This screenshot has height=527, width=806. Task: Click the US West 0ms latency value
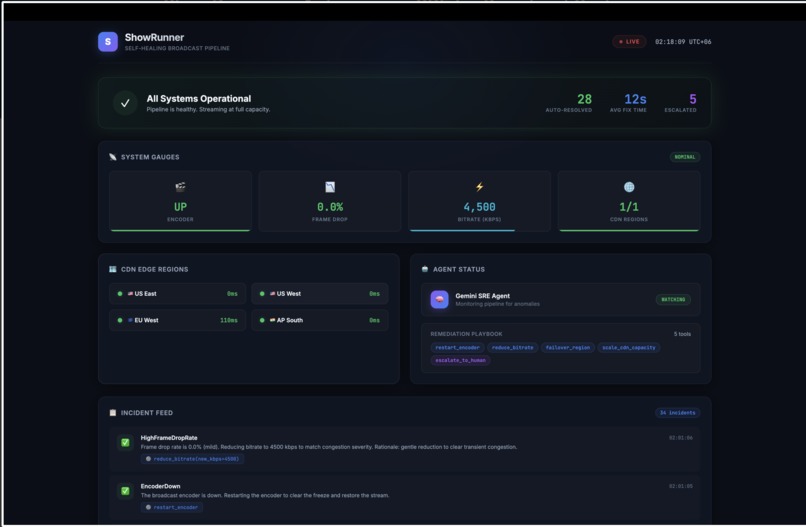pos(374,294)
